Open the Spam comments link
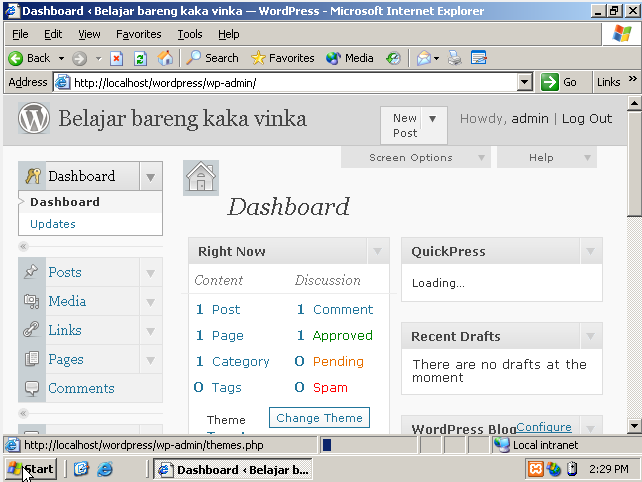Viewport: 642px width, 482px height. pyautogui.click(x=330, y=387)
